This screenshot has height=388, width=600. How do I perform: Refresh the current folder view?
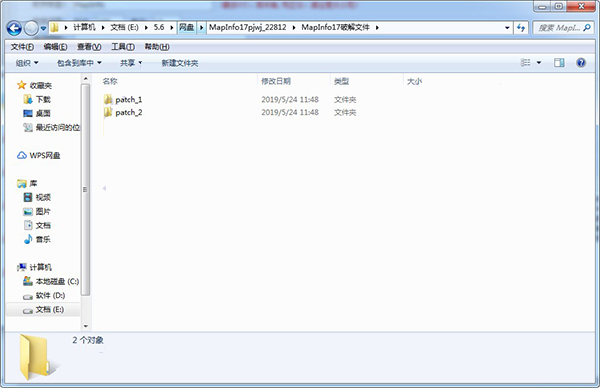(521, 28)
